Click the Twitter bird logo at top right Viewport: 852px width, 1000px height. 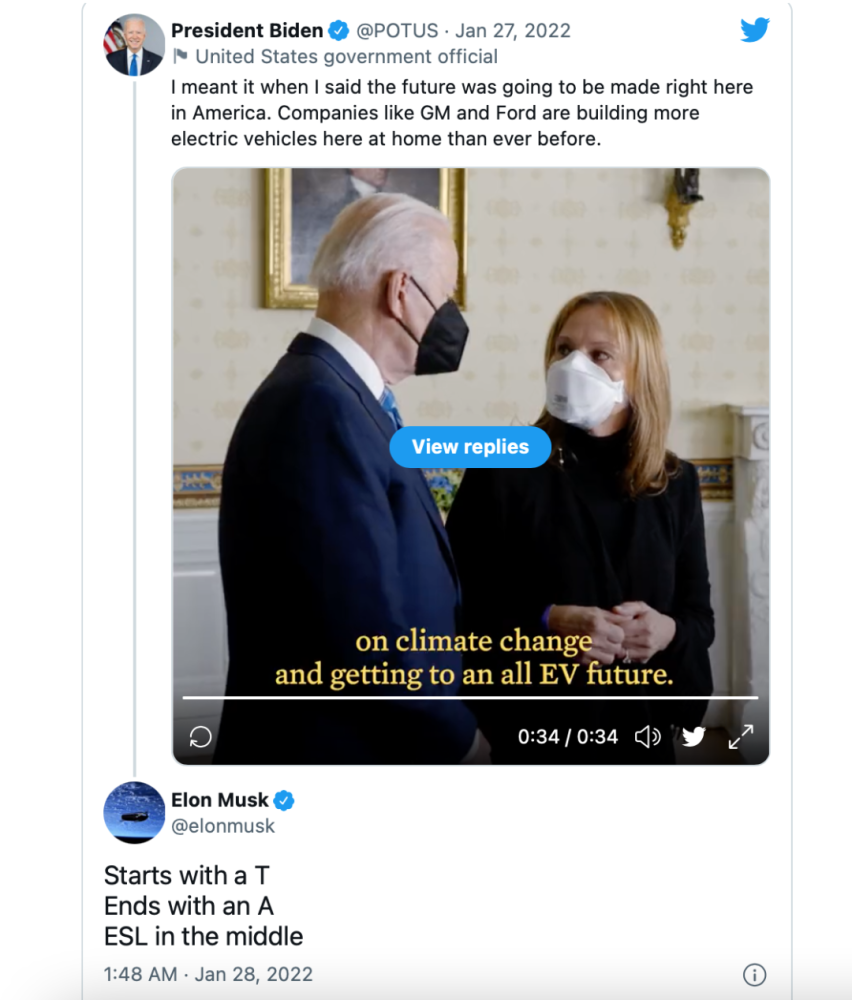tap(755, 31)
